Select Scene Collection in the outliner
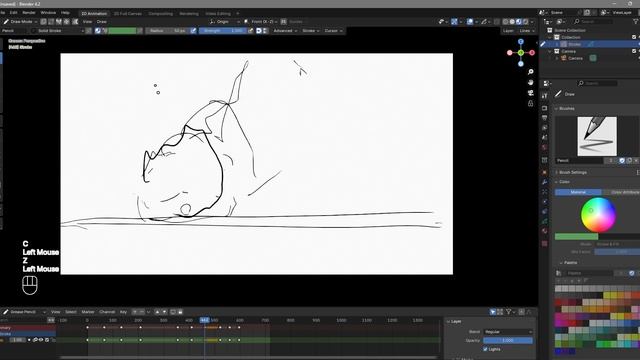This screenshot has width=640, height=360. (x=570, y=30)
